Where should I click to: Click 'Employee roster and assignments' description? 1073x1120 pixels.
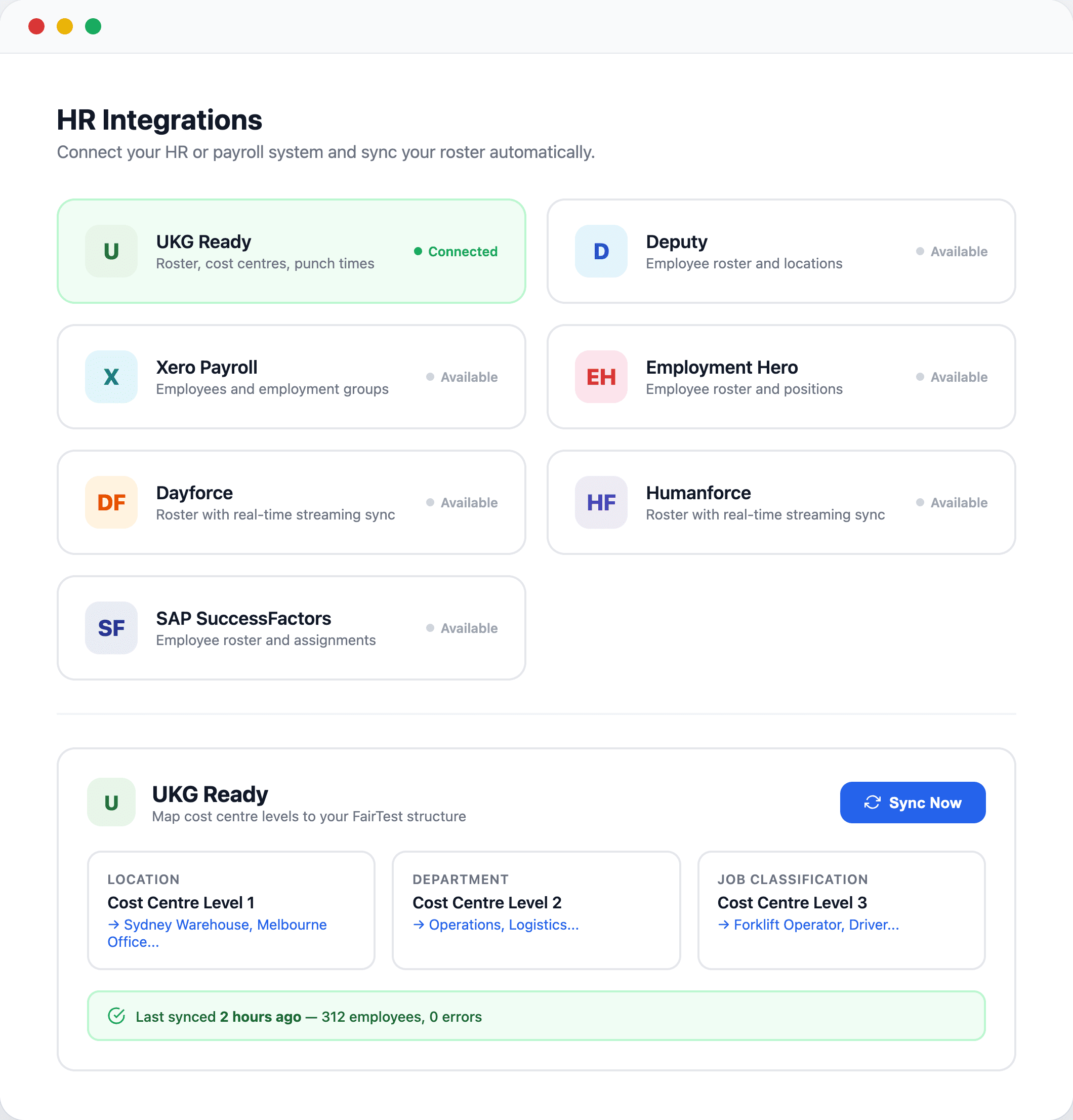click(x=266, y=640)
